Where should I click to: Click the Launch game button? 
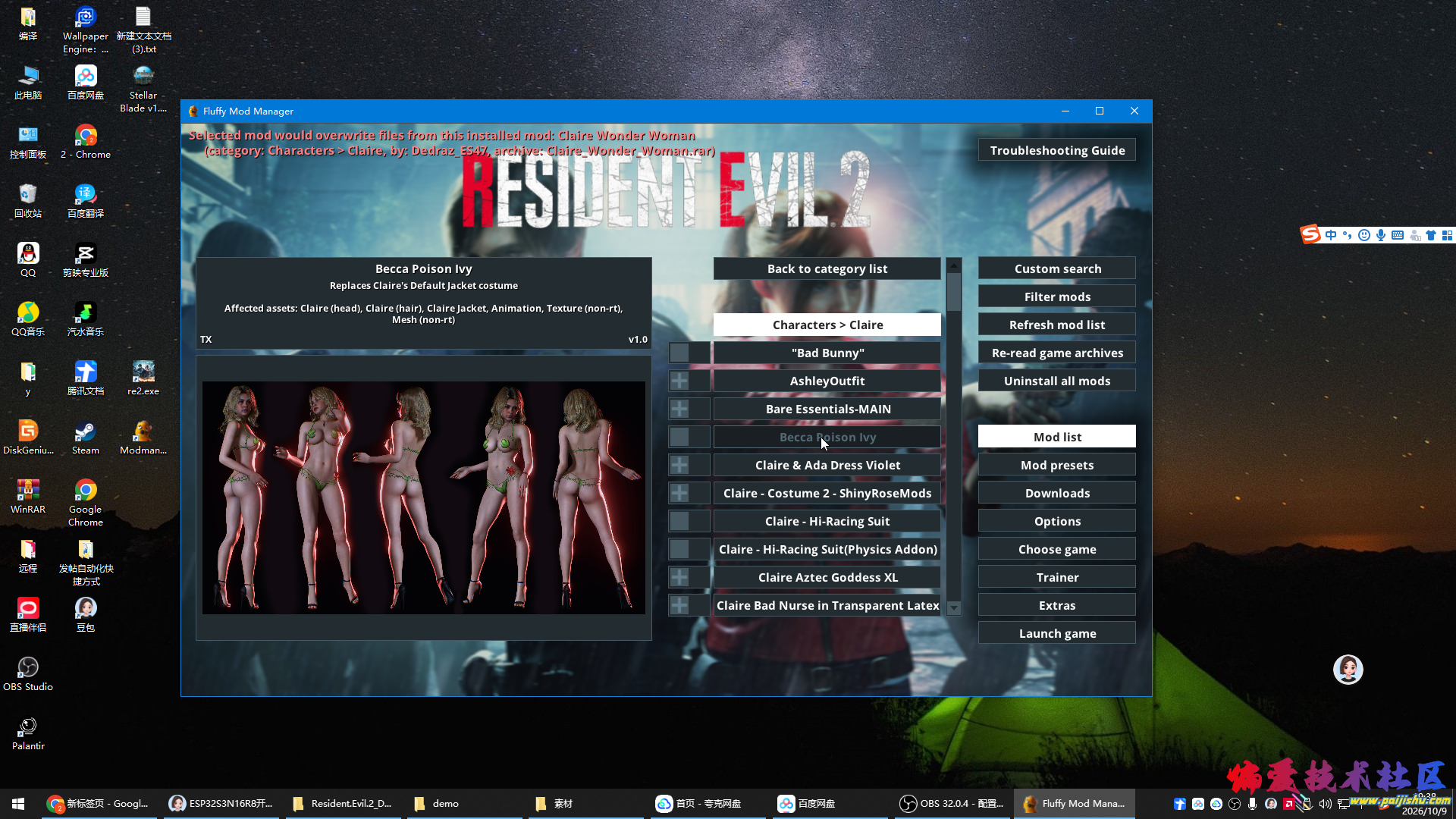point(1057,633)
